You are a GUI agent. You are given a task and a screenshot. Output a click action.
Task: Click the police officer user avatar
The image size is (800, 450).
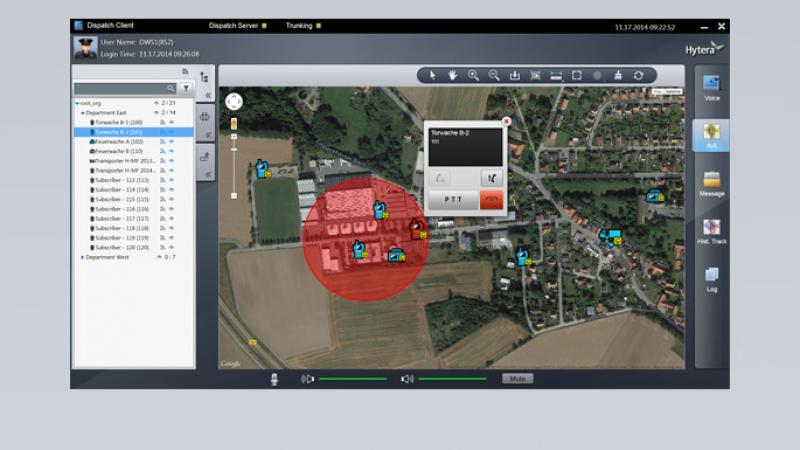(x=85, y=48)
